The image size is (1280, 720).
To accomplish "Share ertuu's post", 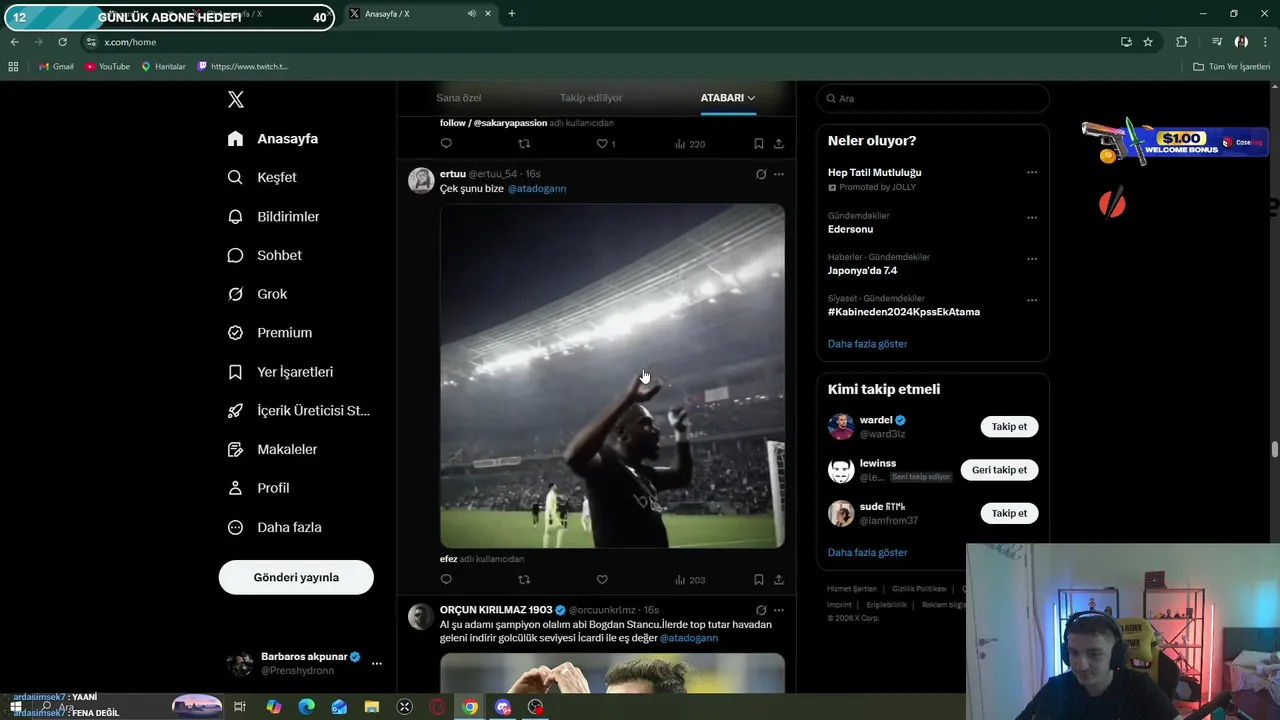I will coord(779,580).
